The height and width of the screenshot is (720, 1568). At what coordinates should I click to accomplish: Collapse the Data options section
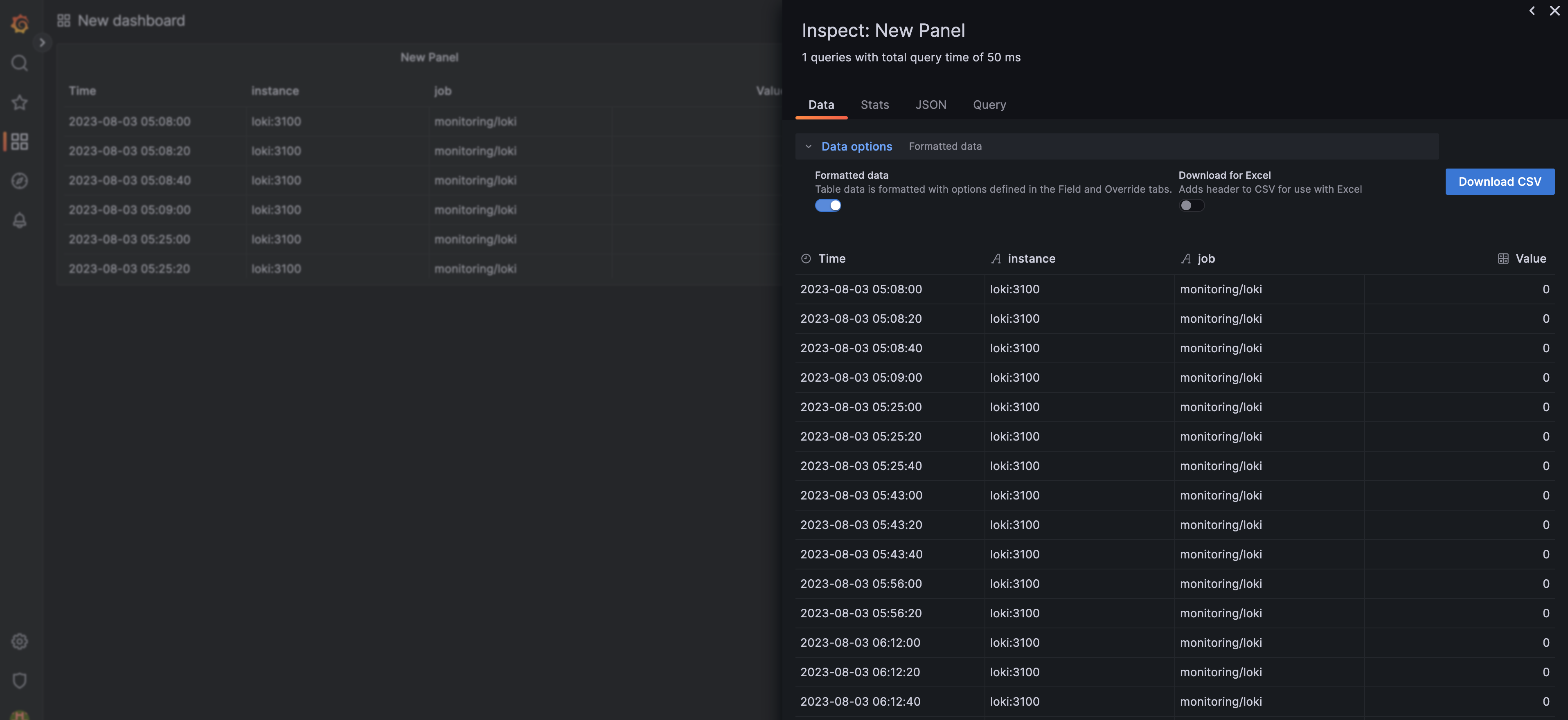click(809, 146)
